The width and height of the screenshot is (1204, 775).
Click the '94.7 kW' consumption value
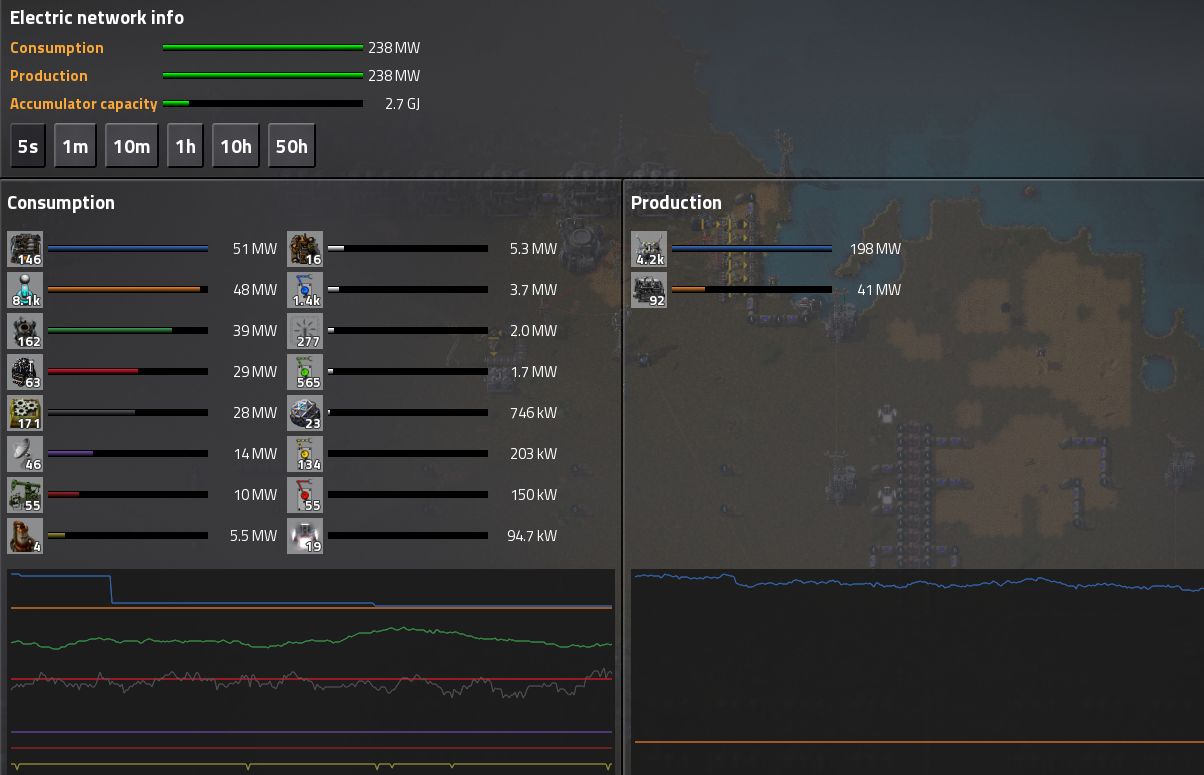pyautogui.click(x=532, y=536)
